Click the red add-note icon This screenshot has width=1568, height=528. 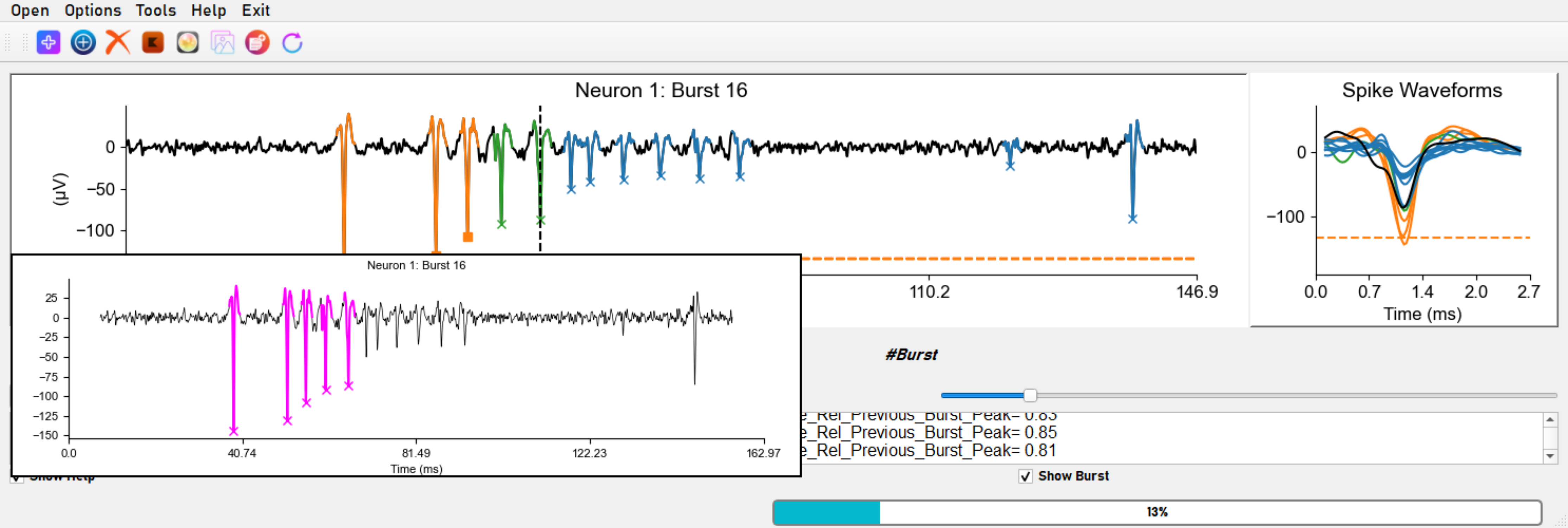pos(257,43)
